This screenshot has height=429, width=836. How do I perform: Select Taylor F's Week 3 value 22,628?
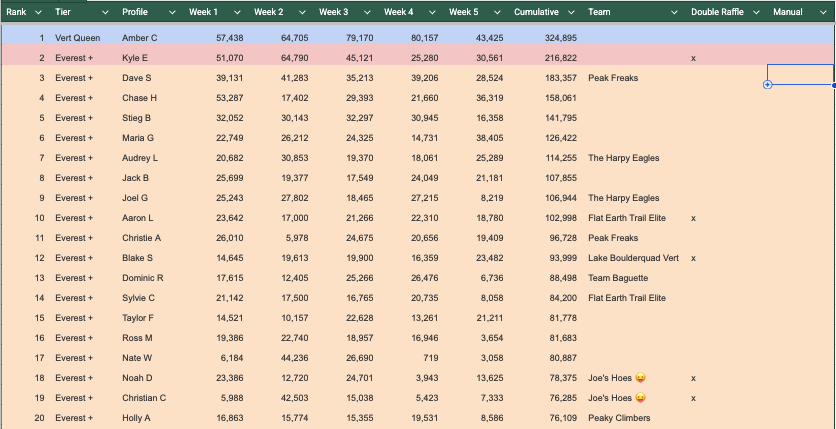click(x=359, y=318)
